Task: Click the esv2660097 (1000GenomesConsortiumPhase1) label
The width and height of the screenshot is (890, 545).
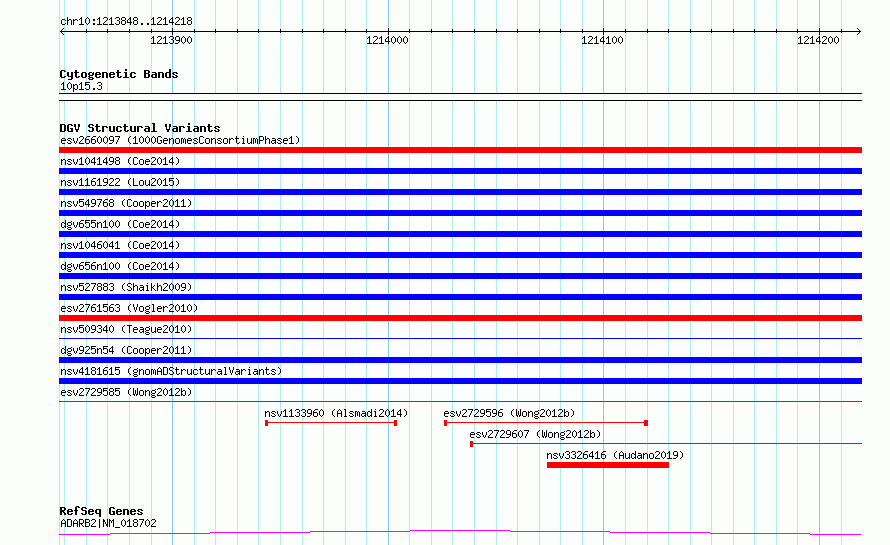Action: pyautogui.click(x=180, y=140)
